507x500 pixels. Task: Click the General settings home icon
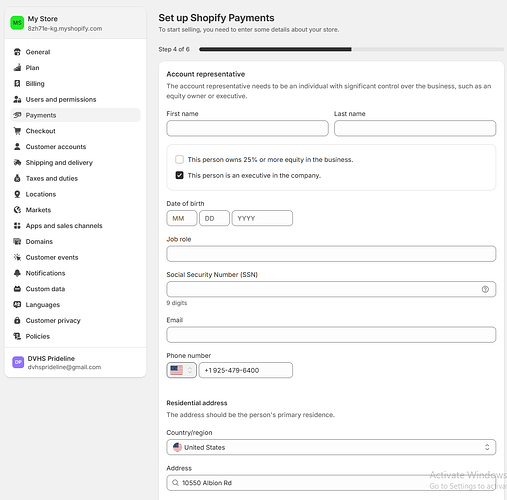point(17,52)
